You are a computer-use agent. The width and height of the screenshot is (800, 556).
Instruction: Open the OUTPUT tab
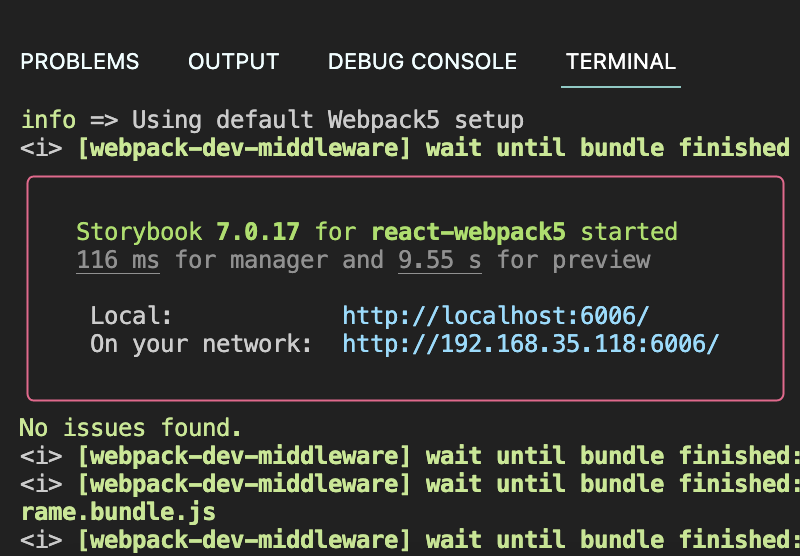coord(234,62)
